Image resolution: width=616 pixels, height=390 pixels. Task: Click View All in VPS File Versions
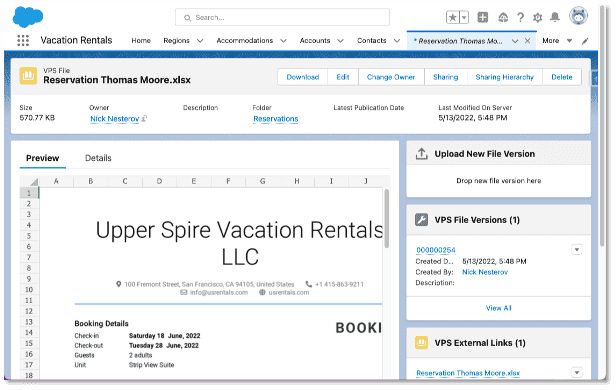(499, 308)
